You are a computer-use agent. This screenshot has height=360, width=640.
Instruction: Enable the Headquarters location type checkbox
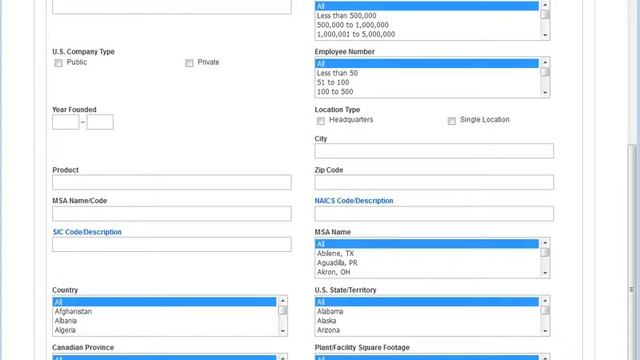321,121
